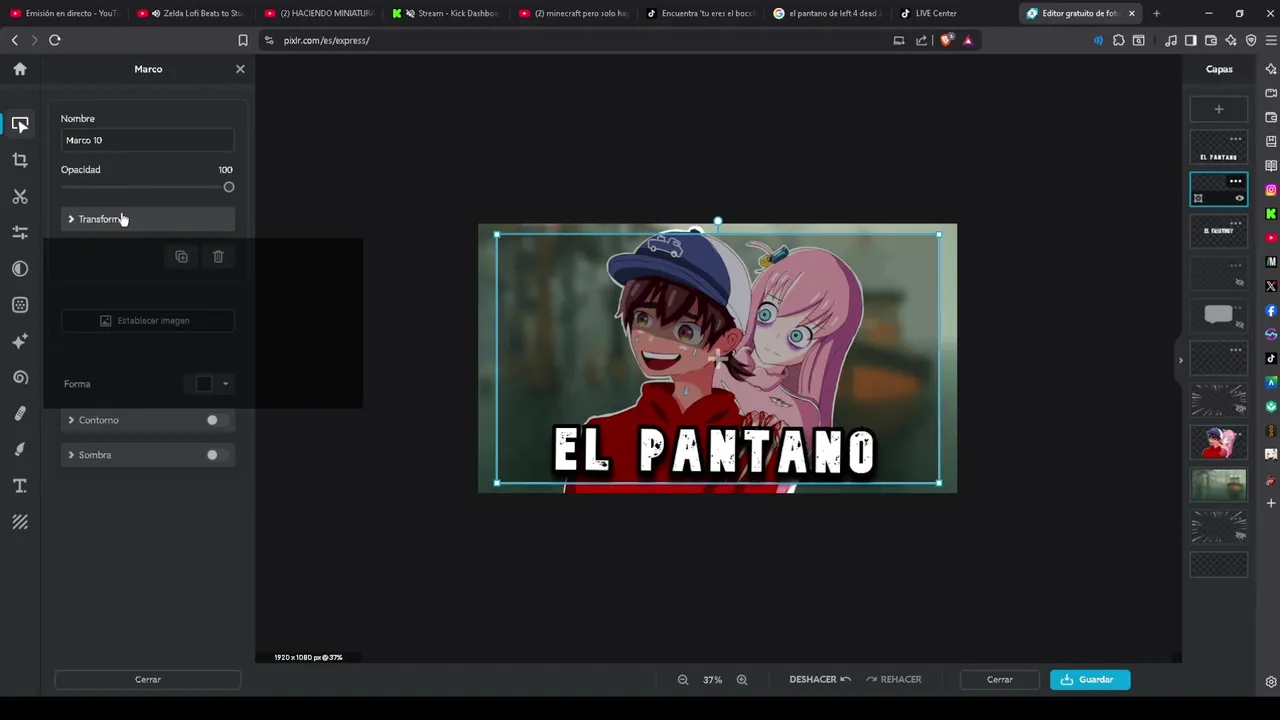This screenshot has height=720, width=1280.
Task: Click the Guardar save button
Action: tap(1090, 680)
